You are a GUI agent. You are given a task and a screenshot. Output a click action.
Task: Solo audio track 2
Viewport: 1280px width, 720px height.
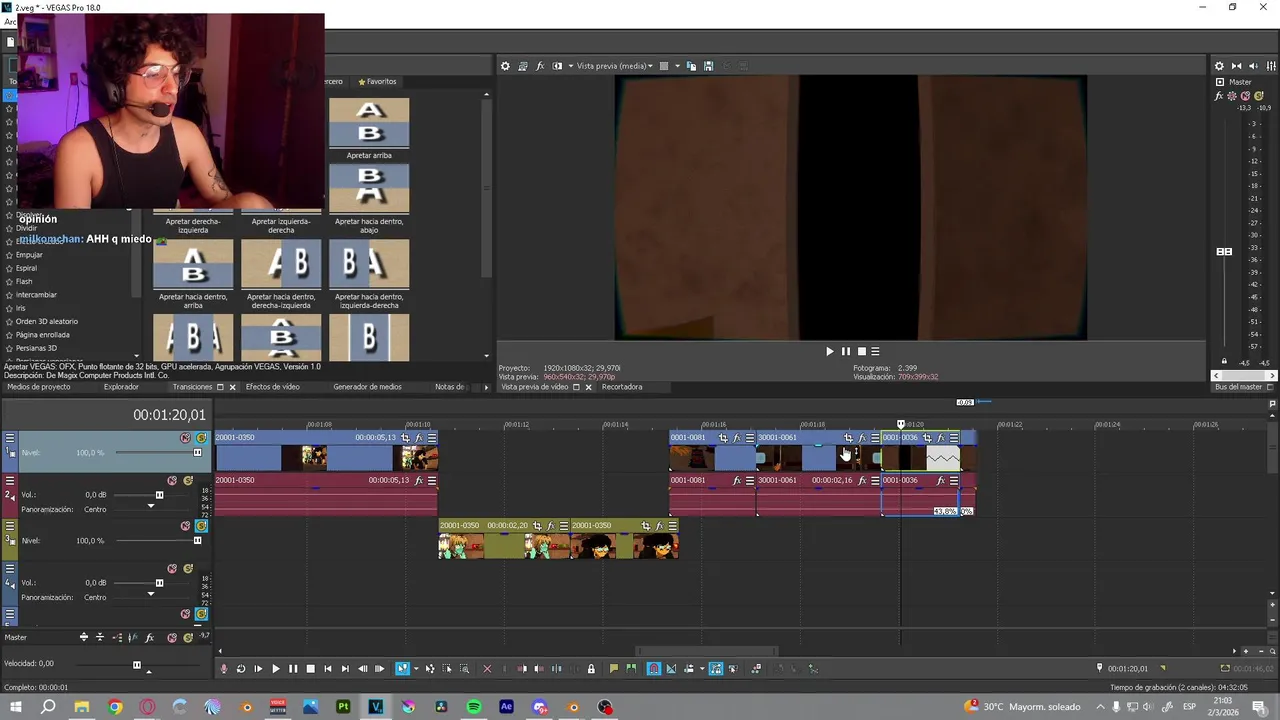tap(186, 480)
